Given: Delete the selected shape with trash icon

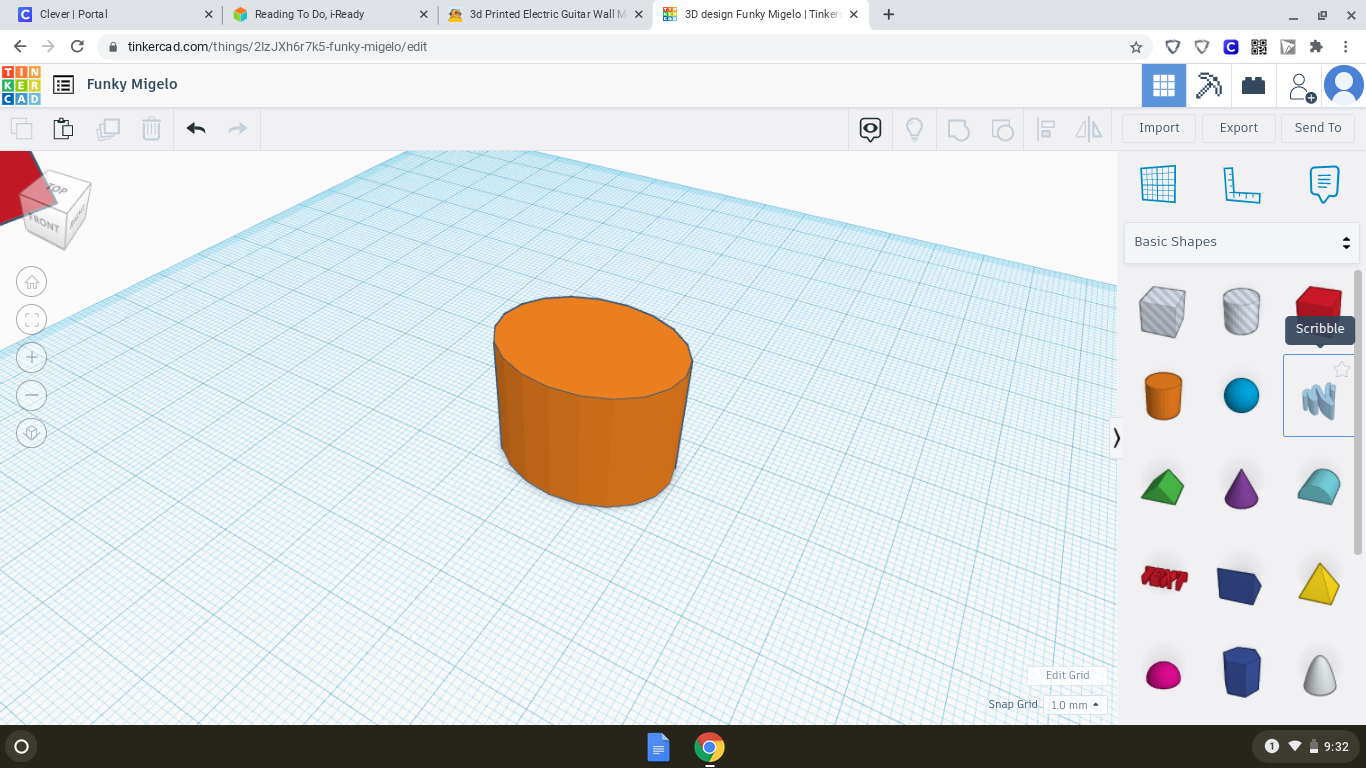Looking at the screenshot, I should point(151,129).
